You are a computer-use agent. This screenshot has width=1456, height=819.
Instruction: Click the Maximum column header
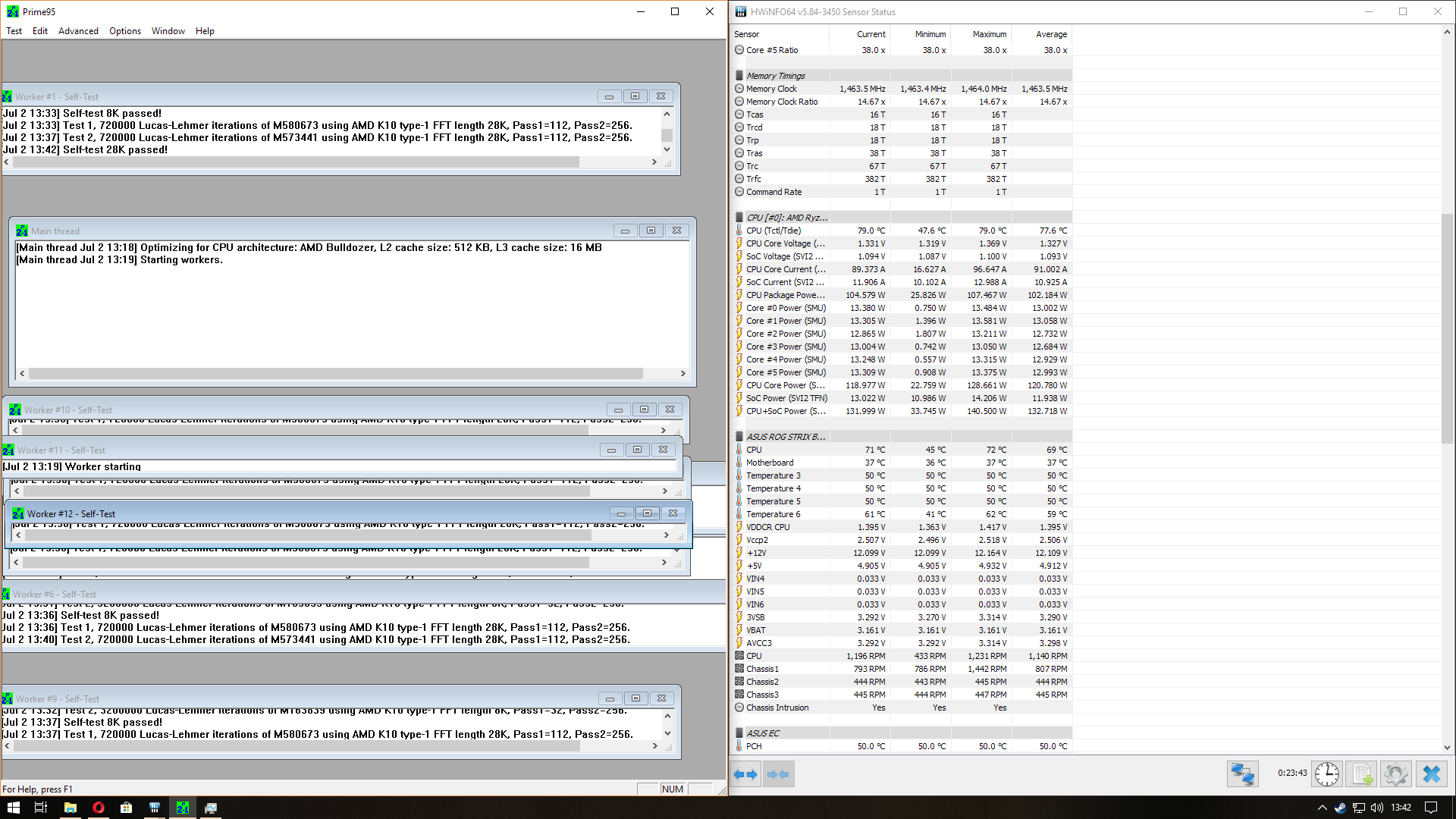[989, 34]
